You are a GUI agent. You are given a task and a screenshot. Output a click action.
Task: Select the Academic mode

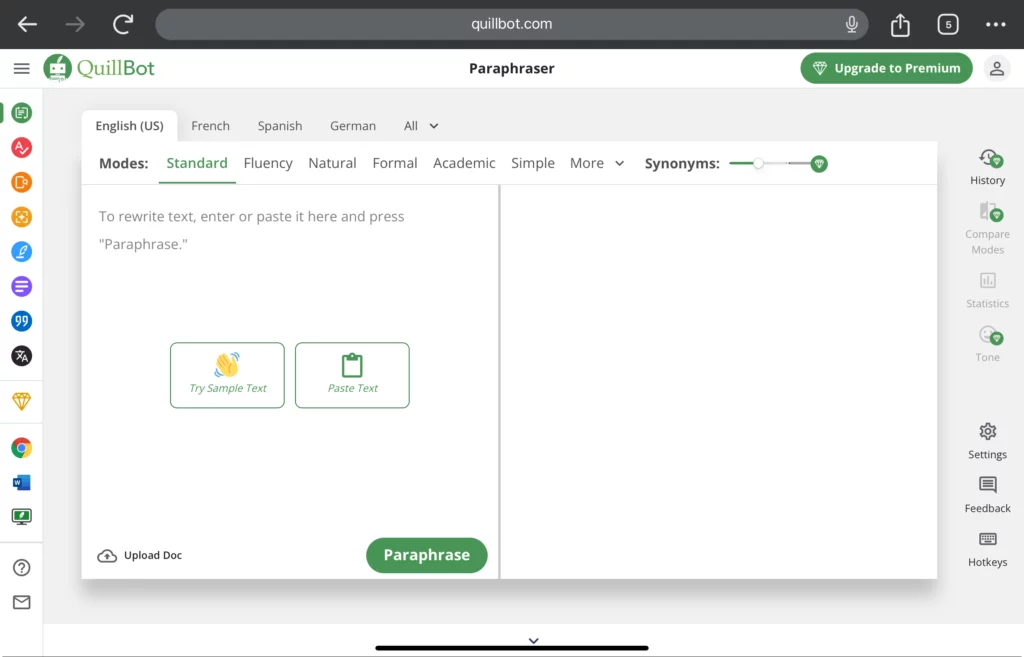pos(464,163)
